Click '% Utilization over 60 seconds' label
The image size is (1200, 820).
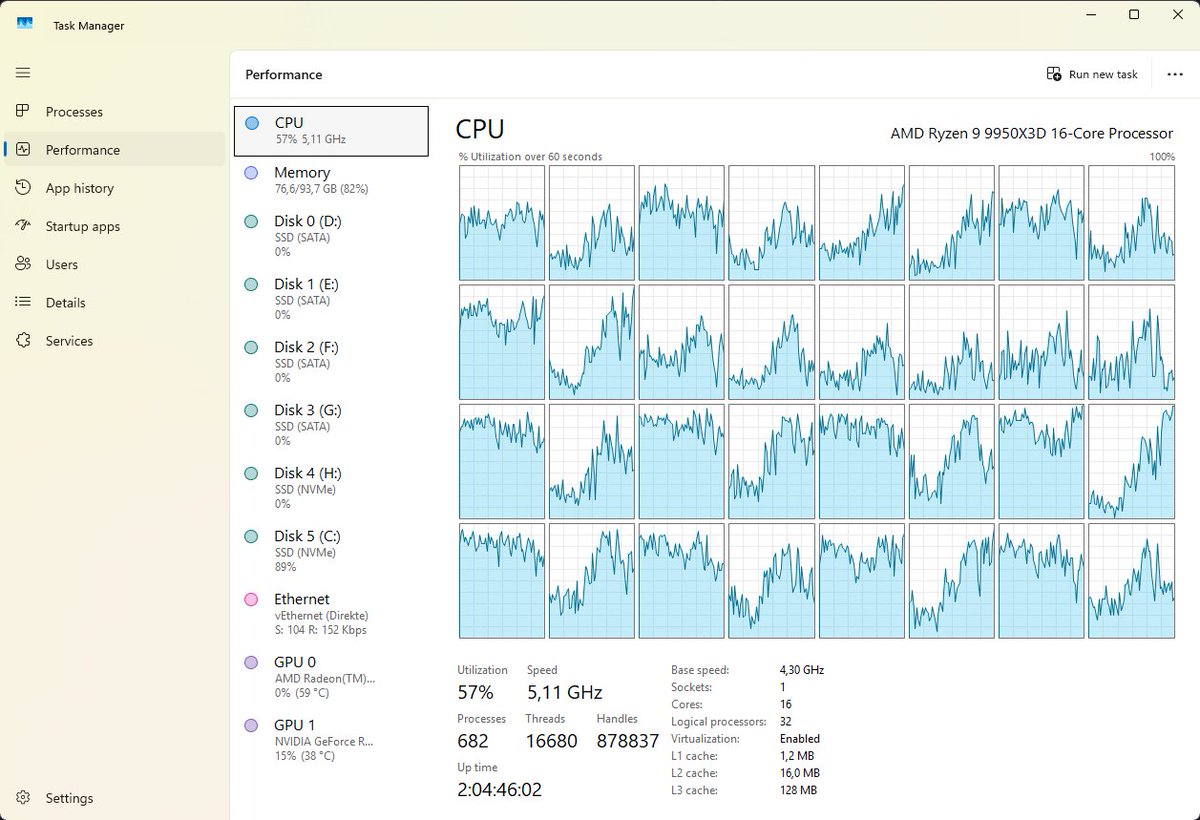coord(531,157)
